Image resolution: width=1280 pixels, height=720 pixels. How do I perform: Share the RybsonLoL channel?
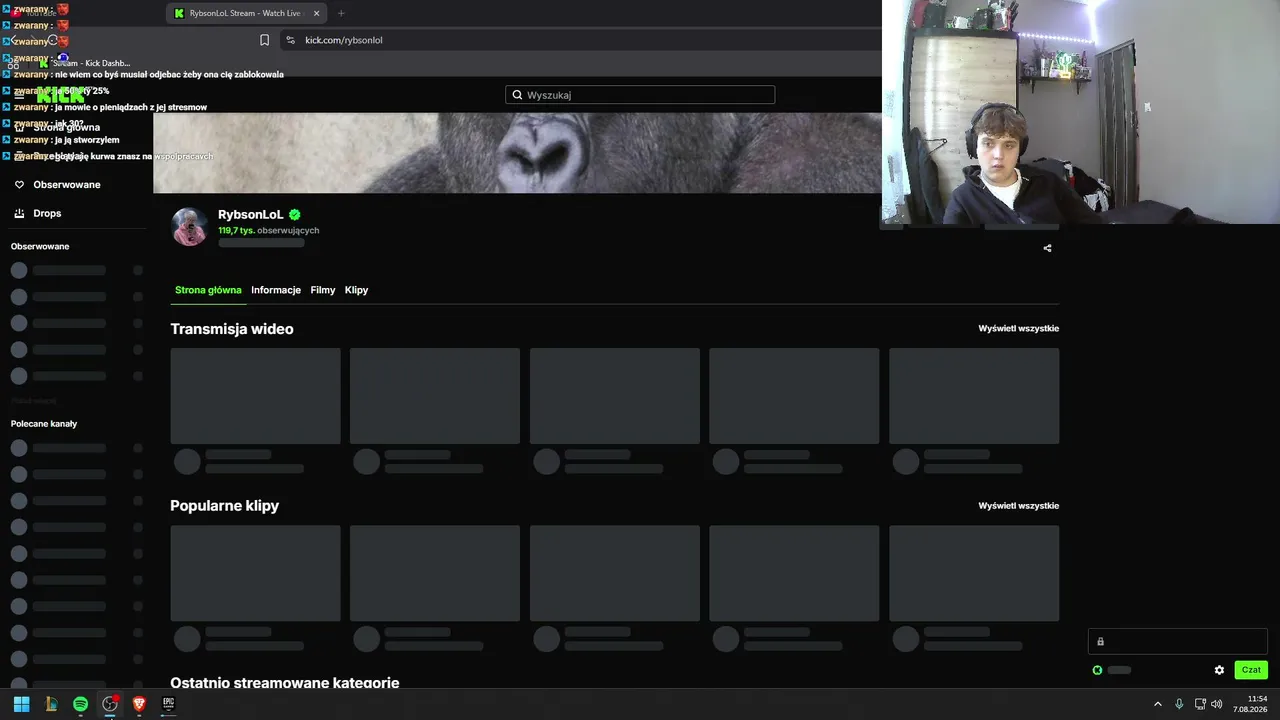click(x=1047, y=248)
